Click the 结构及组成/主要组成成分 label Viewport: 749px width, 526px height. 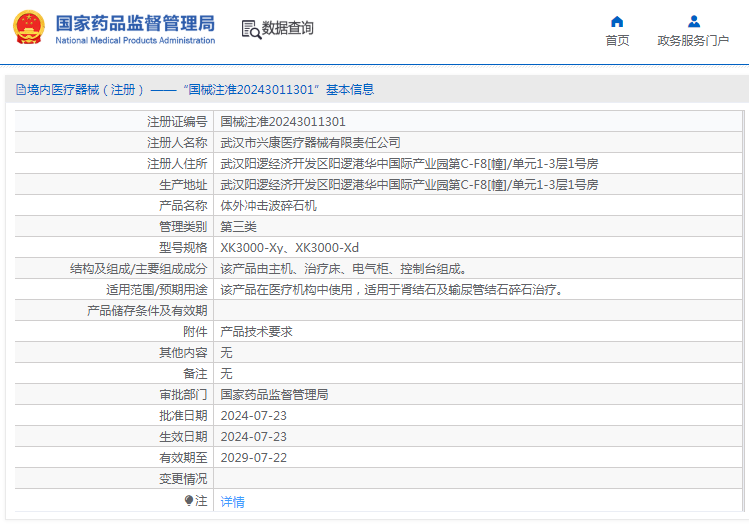click(139, 269)
